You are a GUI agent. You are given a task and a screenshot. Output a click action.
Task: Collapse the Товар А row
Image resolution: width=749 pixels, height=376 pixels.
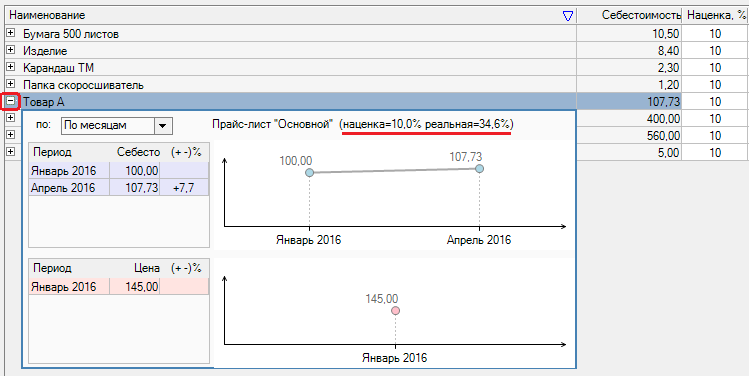pyautogui.click(x=11, y=101)
